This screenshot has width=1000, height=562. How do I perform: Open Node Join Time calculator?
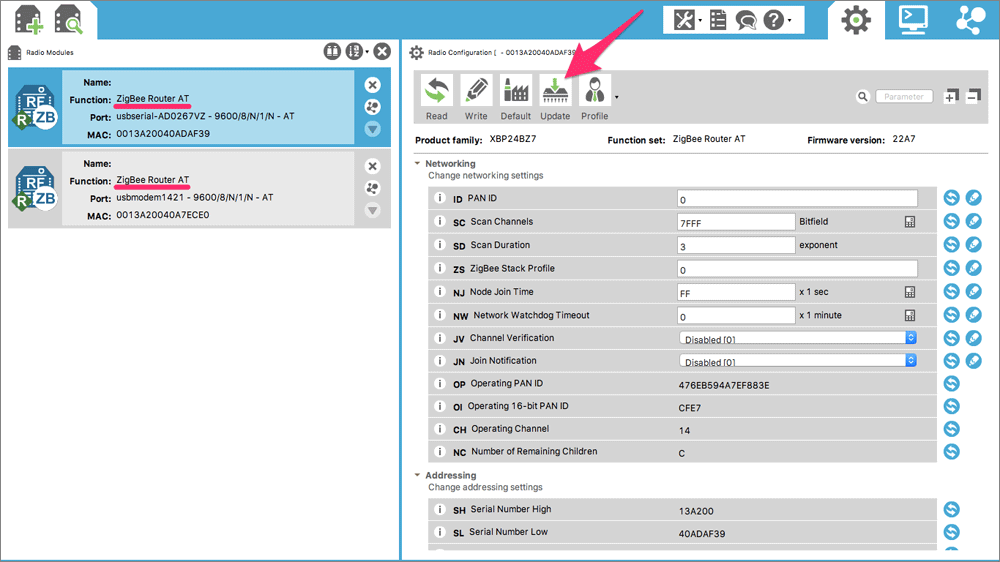click(910, 292)
